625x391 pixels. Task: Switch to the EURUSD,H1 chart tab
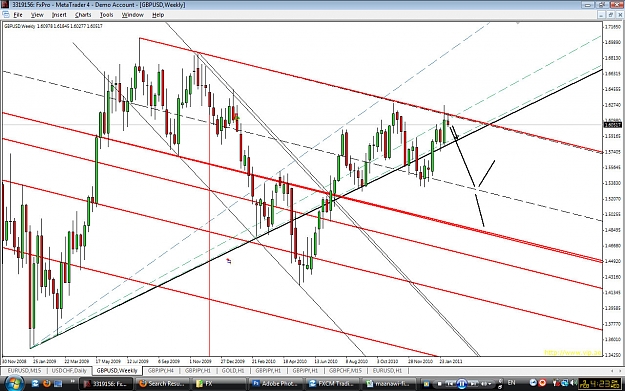tap(387, 371)
